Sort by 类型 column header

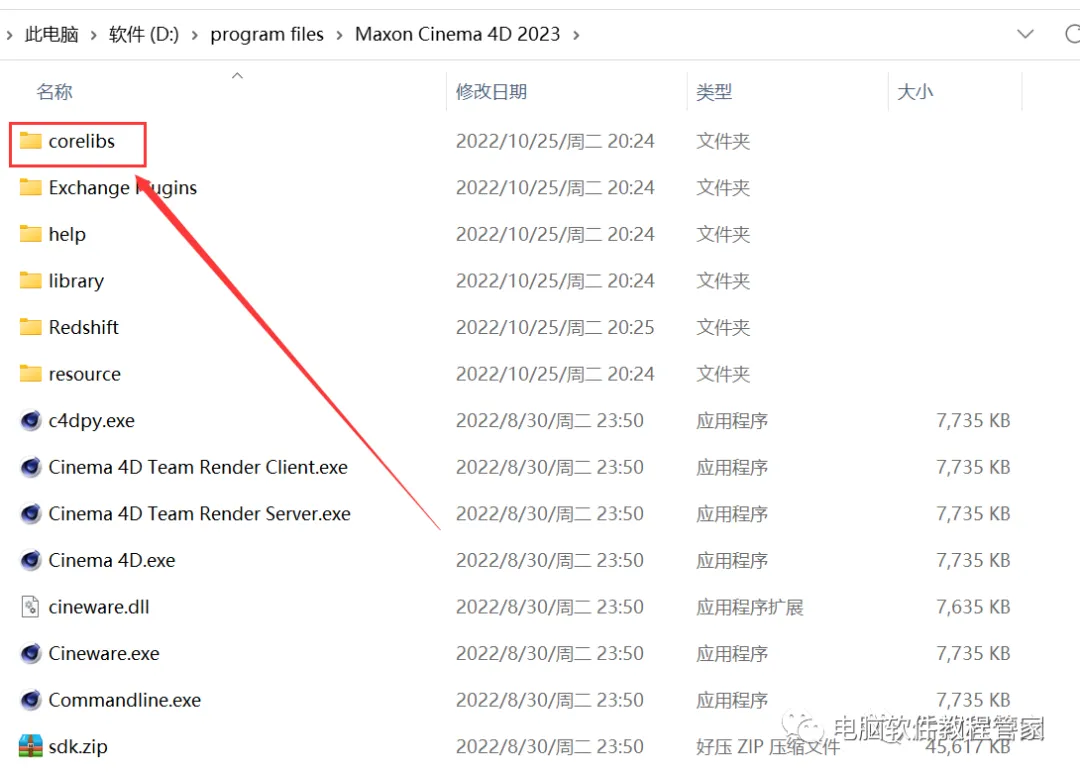[714, 92]
